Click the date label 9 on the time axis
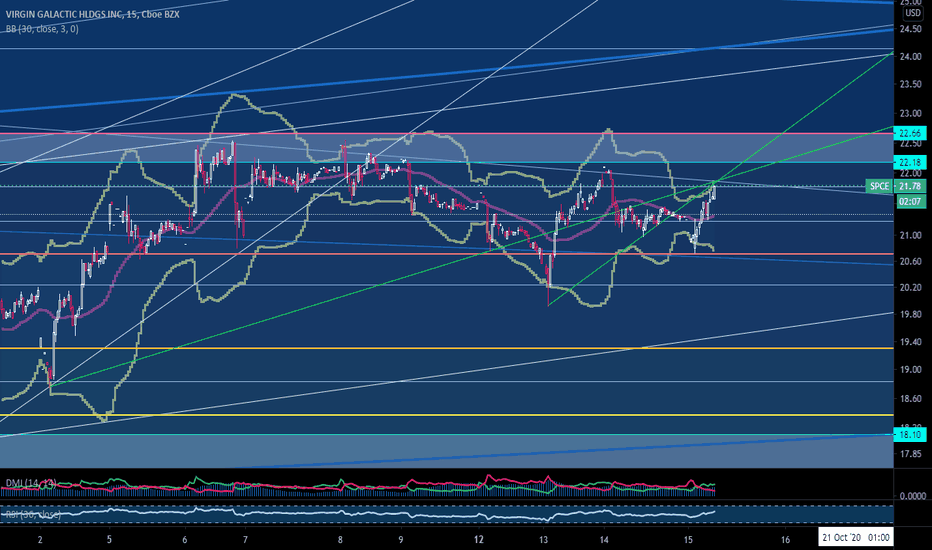Image resolution: width=932 pixels, height=550 pixels. [x=401, y=540]
